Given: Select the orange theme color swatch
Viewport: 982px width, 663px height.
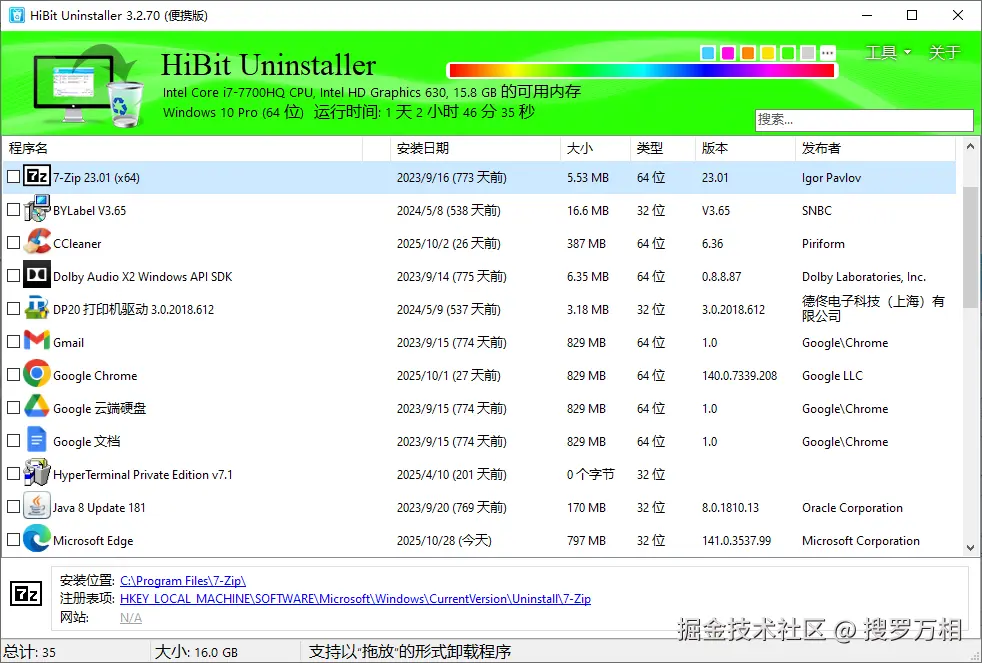Looking at the screenshot, I should 748,53.
